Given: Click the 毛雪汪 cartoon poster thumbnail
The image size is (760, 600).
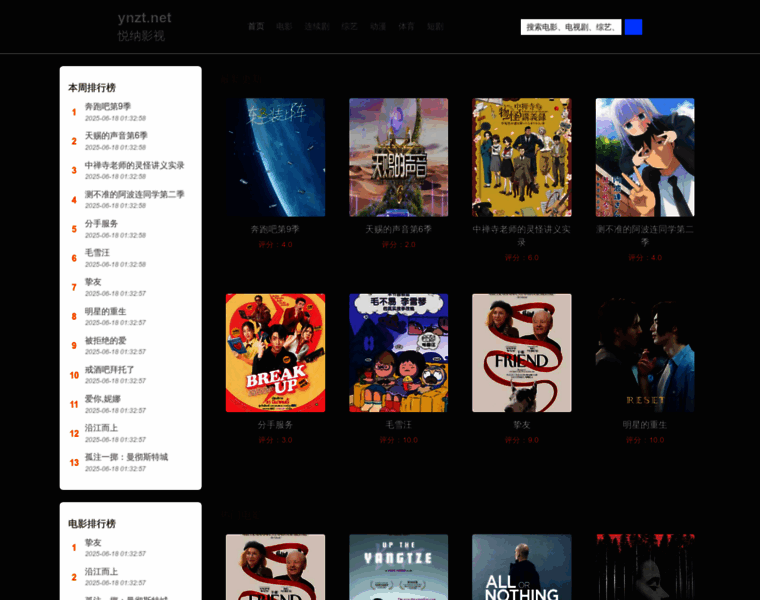Looking at the screenshot, I should click(398, 353).
